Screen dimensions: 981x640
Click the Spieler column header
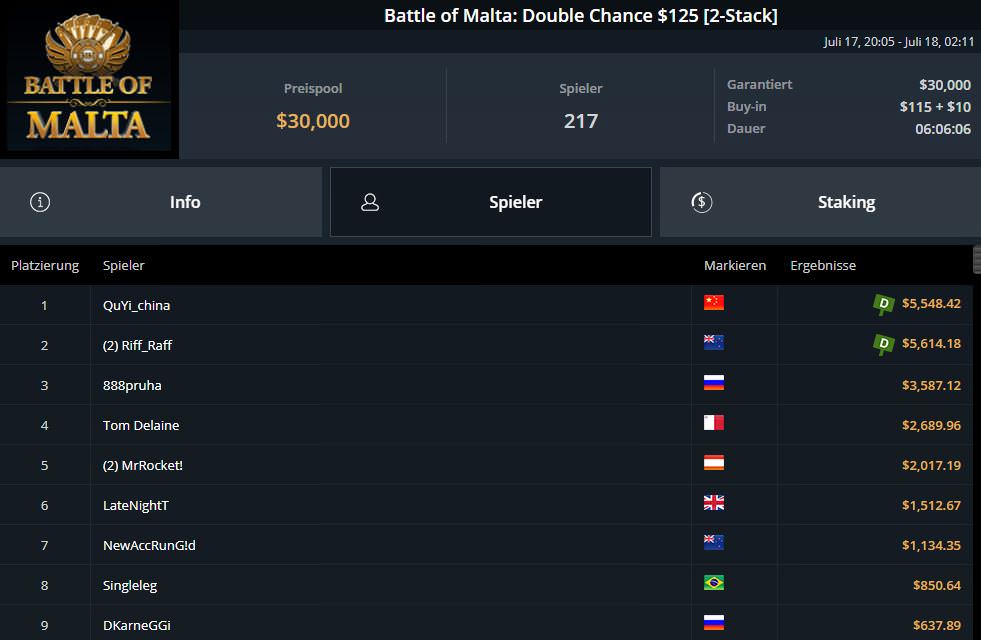click(124, 265)
